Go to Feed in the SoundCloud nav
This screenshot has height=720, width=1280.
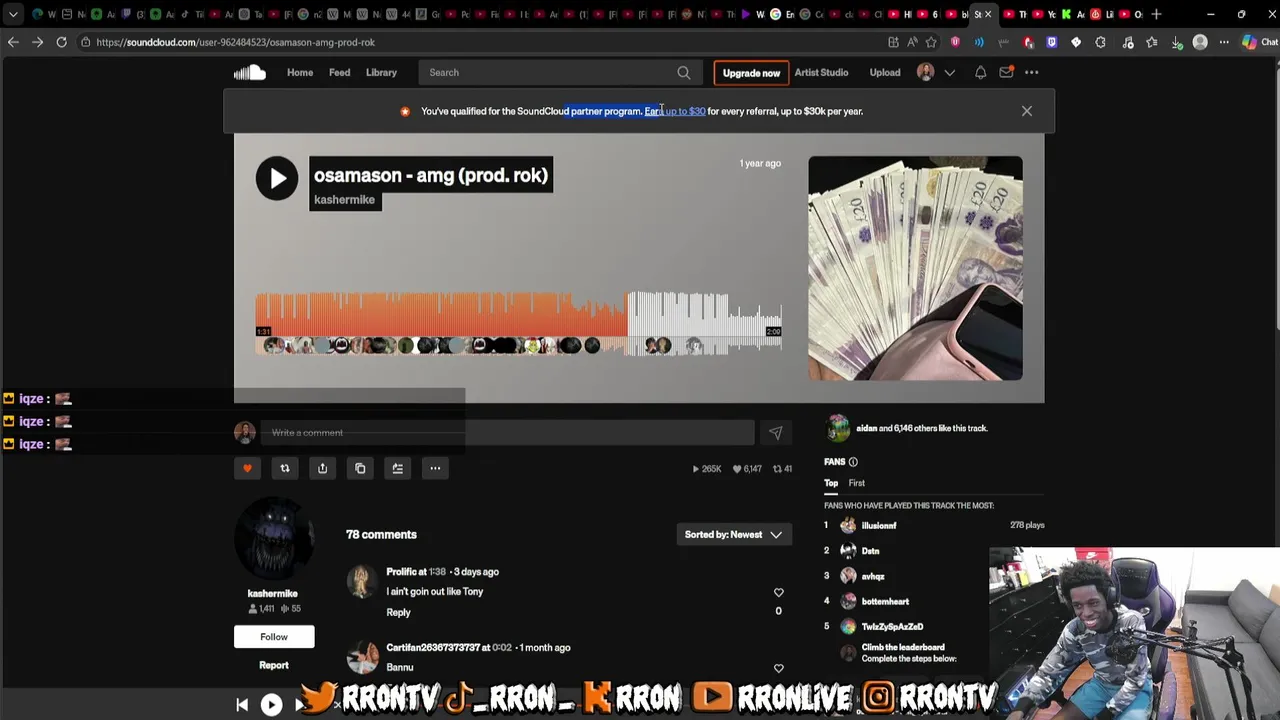[339, 72]
